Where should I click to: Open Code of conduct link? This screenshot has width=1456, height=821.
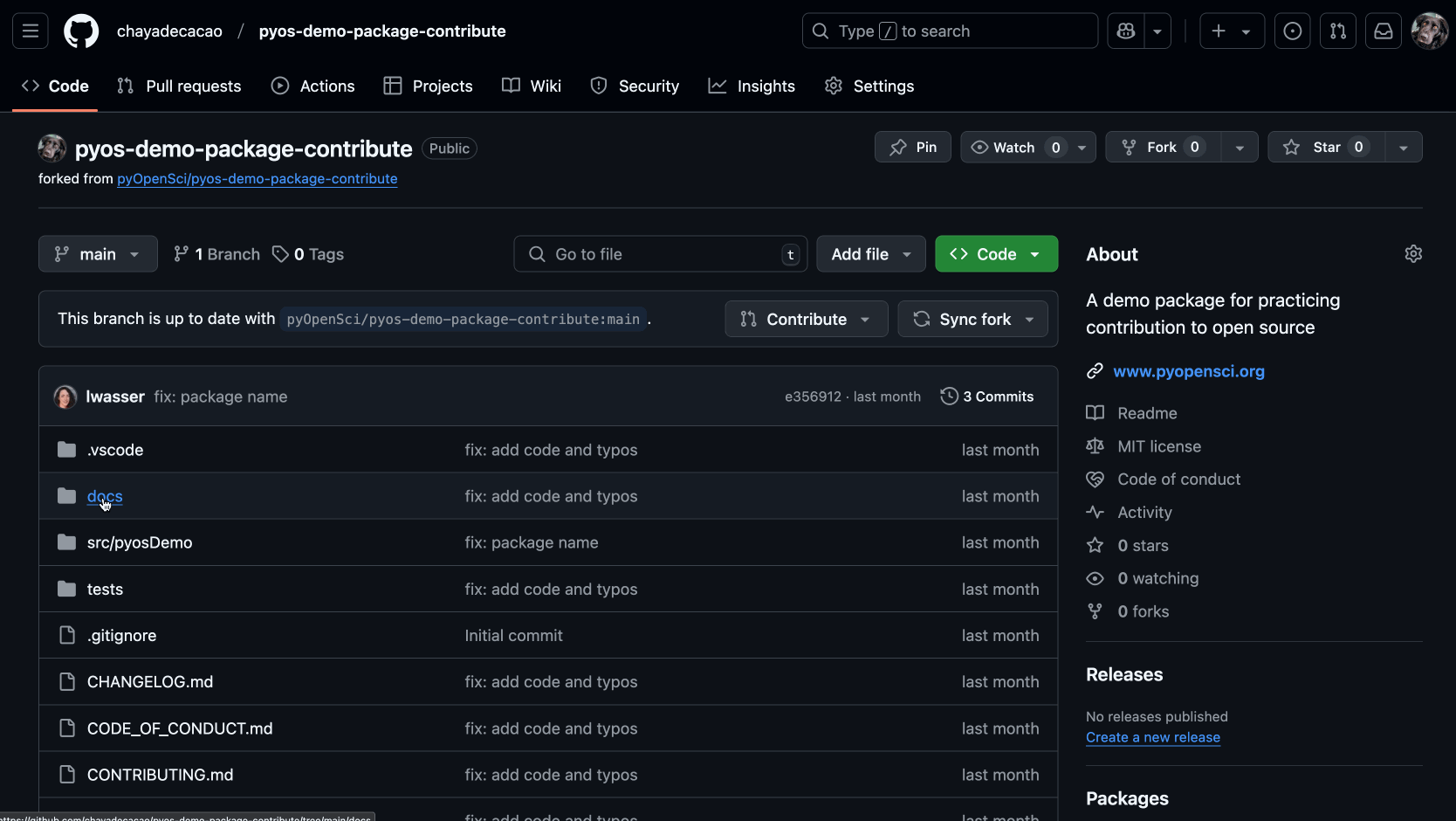coord(1179,479)
